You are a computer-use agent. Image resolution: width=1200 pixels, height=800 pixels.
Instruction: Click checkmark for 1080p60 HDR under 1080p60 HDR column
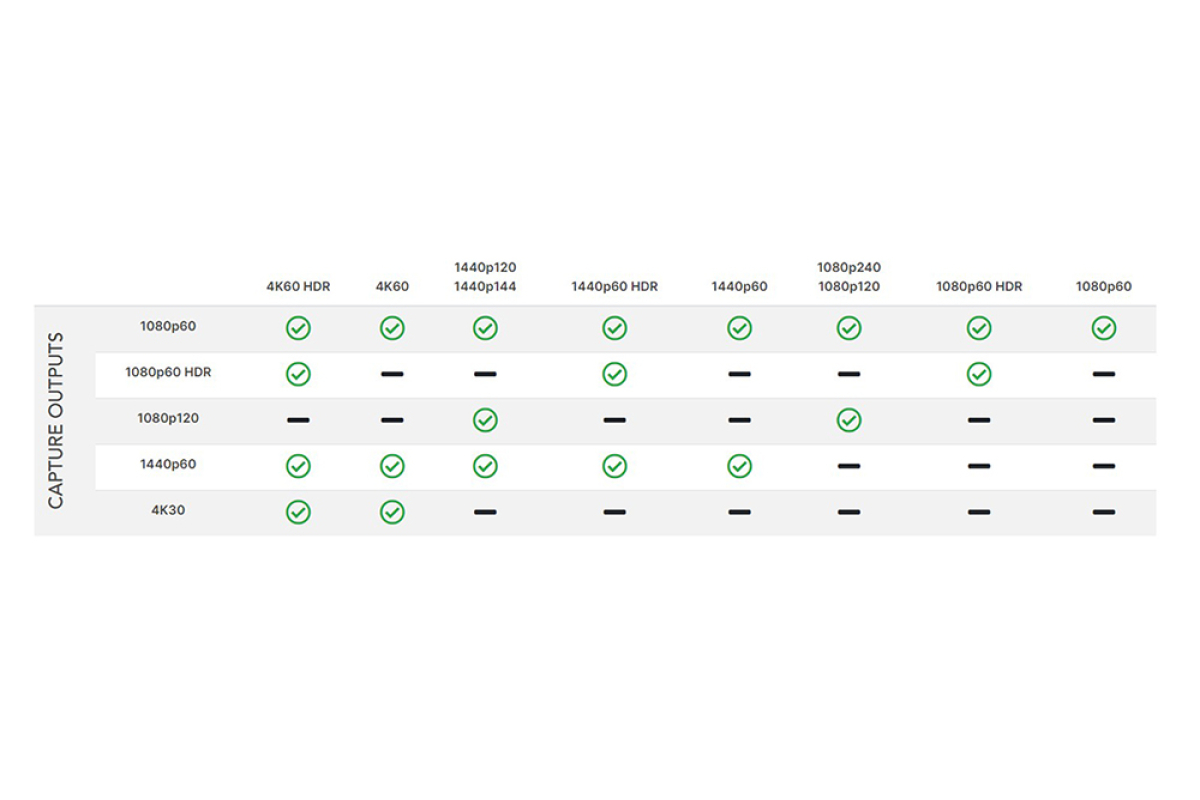979,374
